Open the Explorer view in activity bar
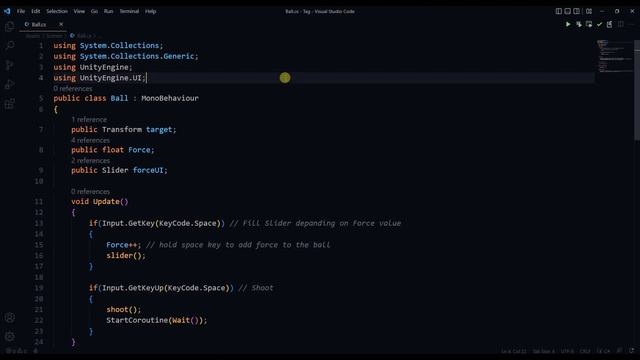Viewport: 640px width, 360px height. coord(9,27)
